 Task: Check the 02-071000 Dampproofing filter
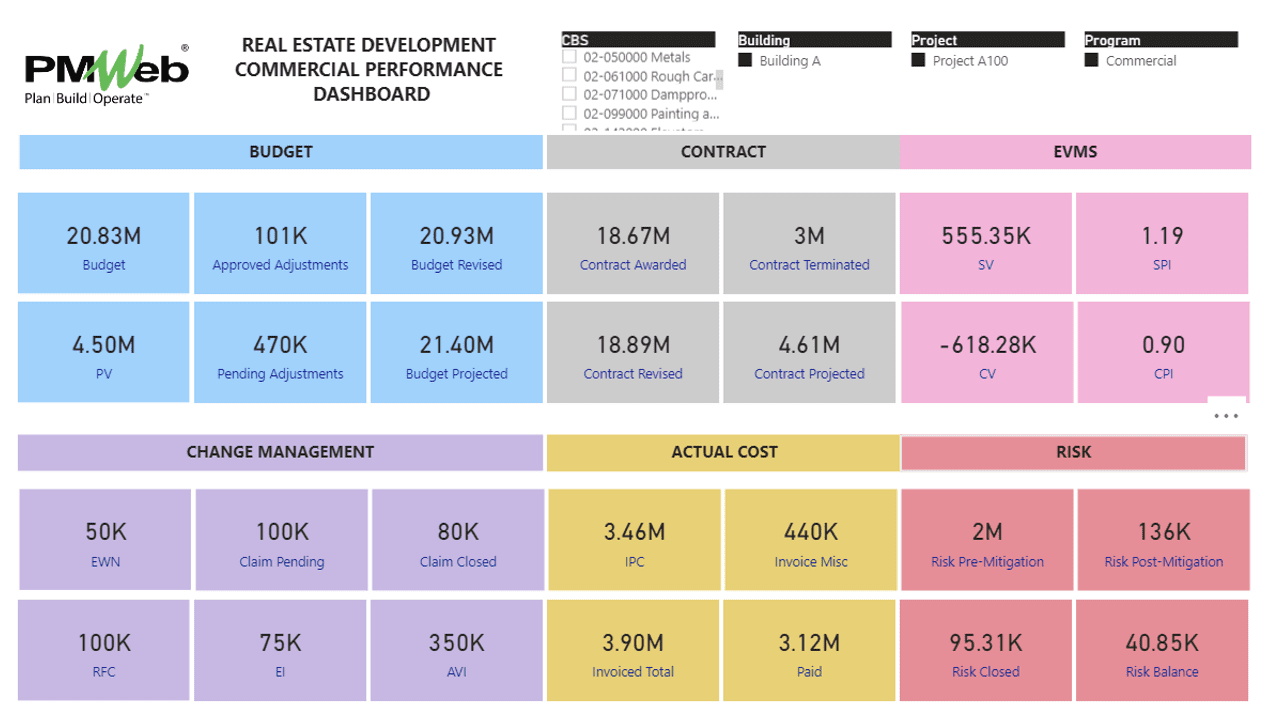[570, 93]
